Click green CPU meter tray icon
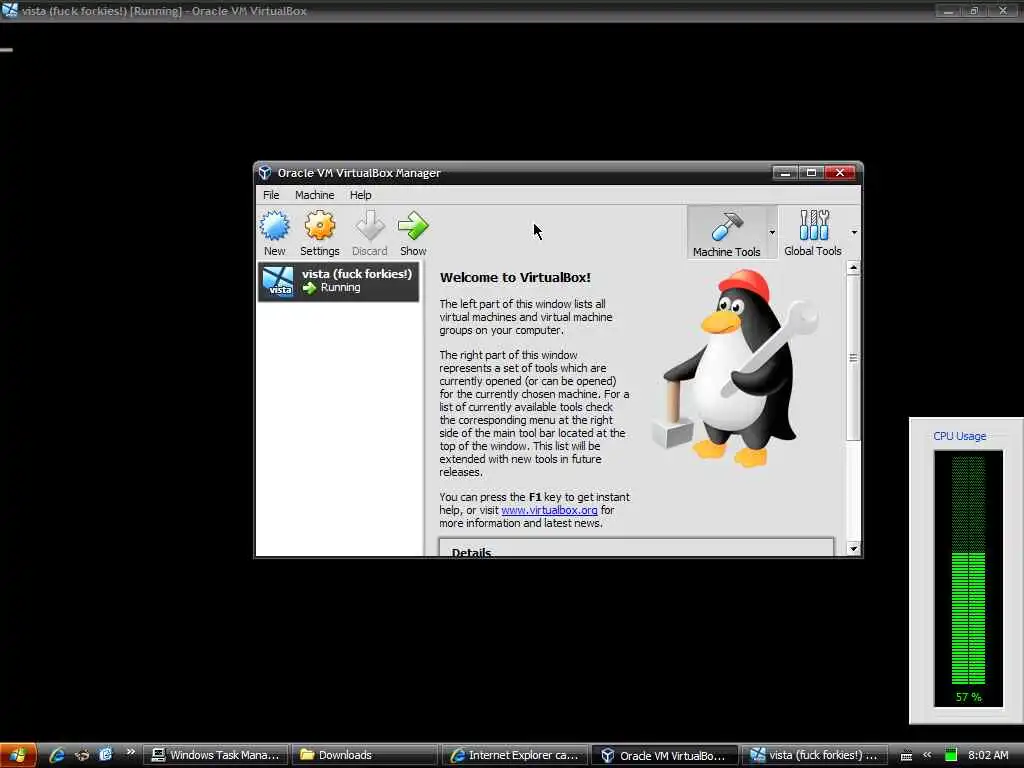 [x=951, y=755]
